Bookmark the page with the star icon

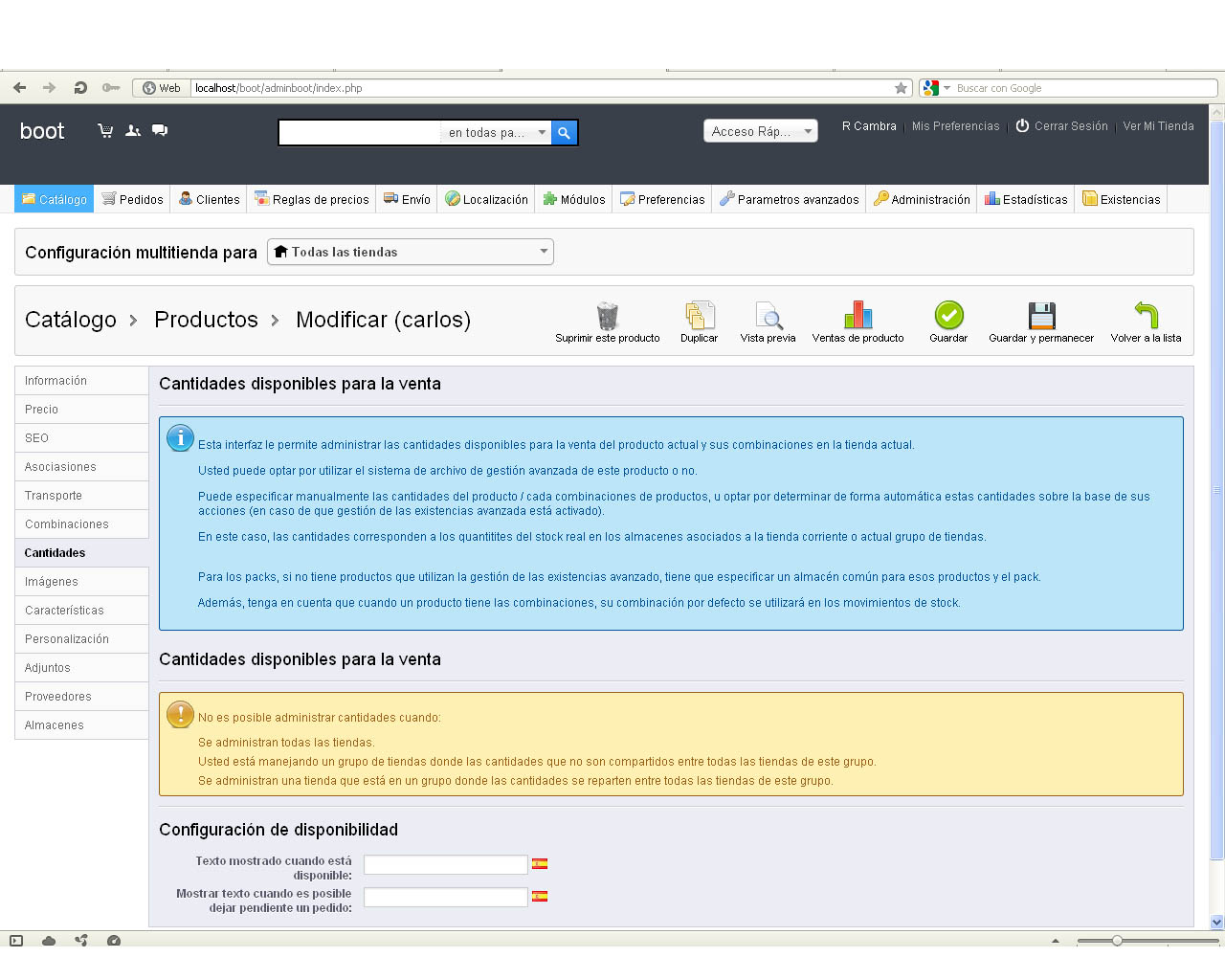point(901,88)
